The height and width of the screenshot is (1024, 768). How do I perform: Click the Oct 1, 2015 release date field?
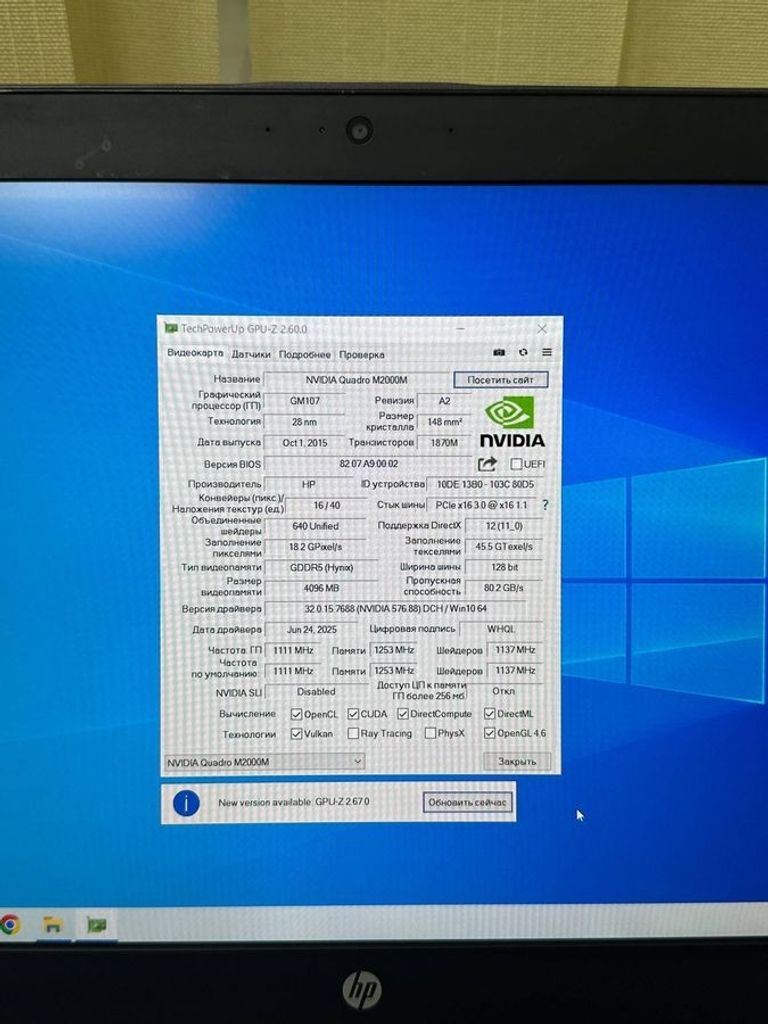(304, 443)
